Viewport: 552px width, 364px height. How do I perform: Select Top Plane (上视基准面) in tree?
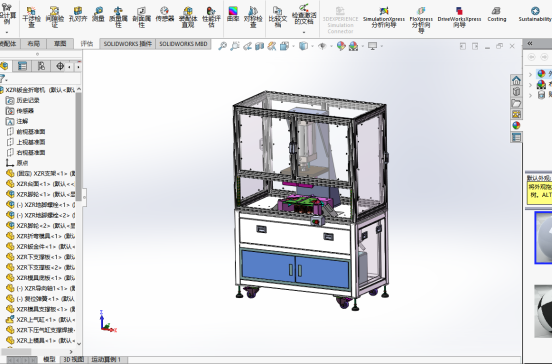[26, 142]
